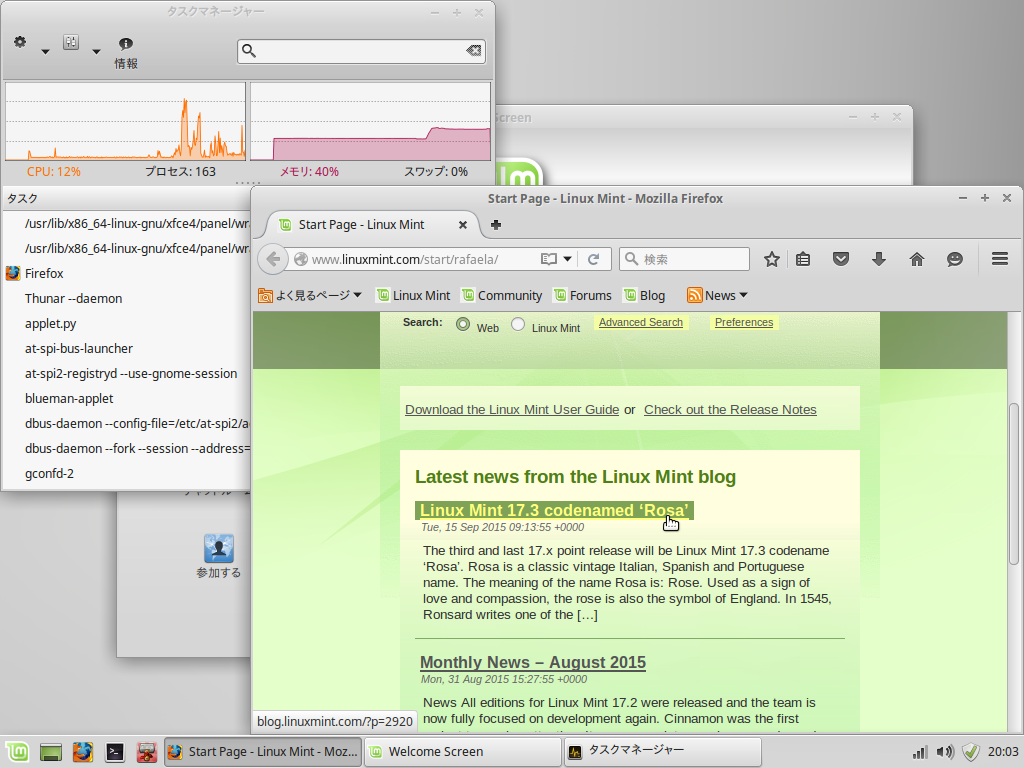This screenshot has height=768, width=1024.
Task: Open the Advanced Search link
Action: pos(641,322)
